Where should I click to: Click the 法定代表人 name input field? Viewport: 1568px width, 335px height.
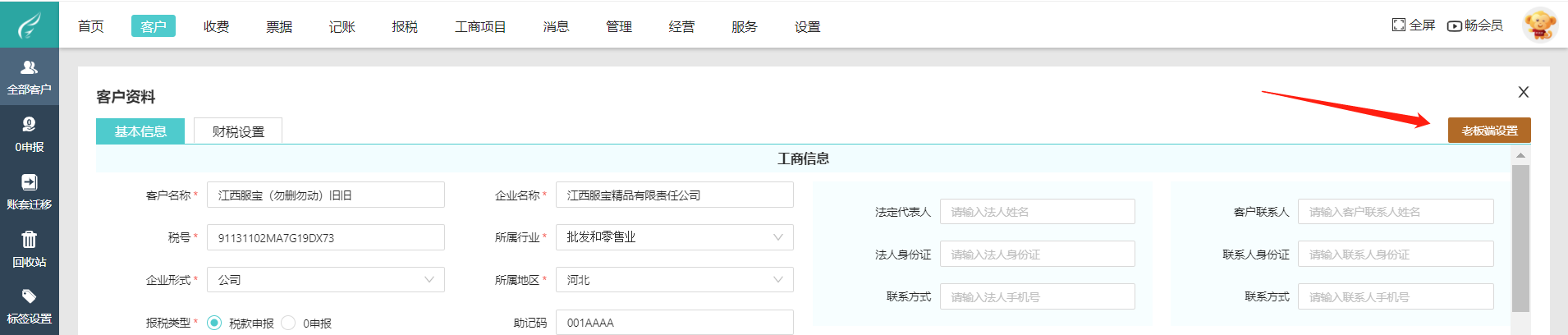(x=1037, y=212)
